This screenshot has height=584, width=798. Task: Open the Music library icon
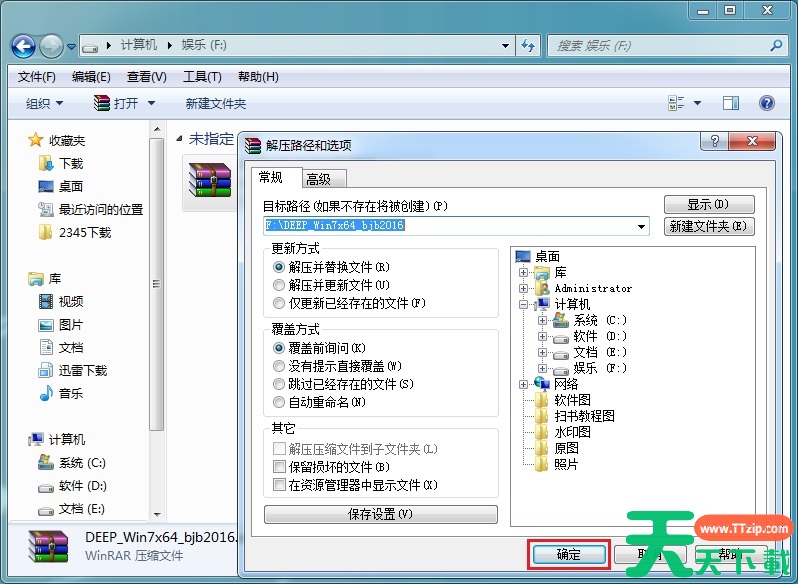(x=46, y=393)
